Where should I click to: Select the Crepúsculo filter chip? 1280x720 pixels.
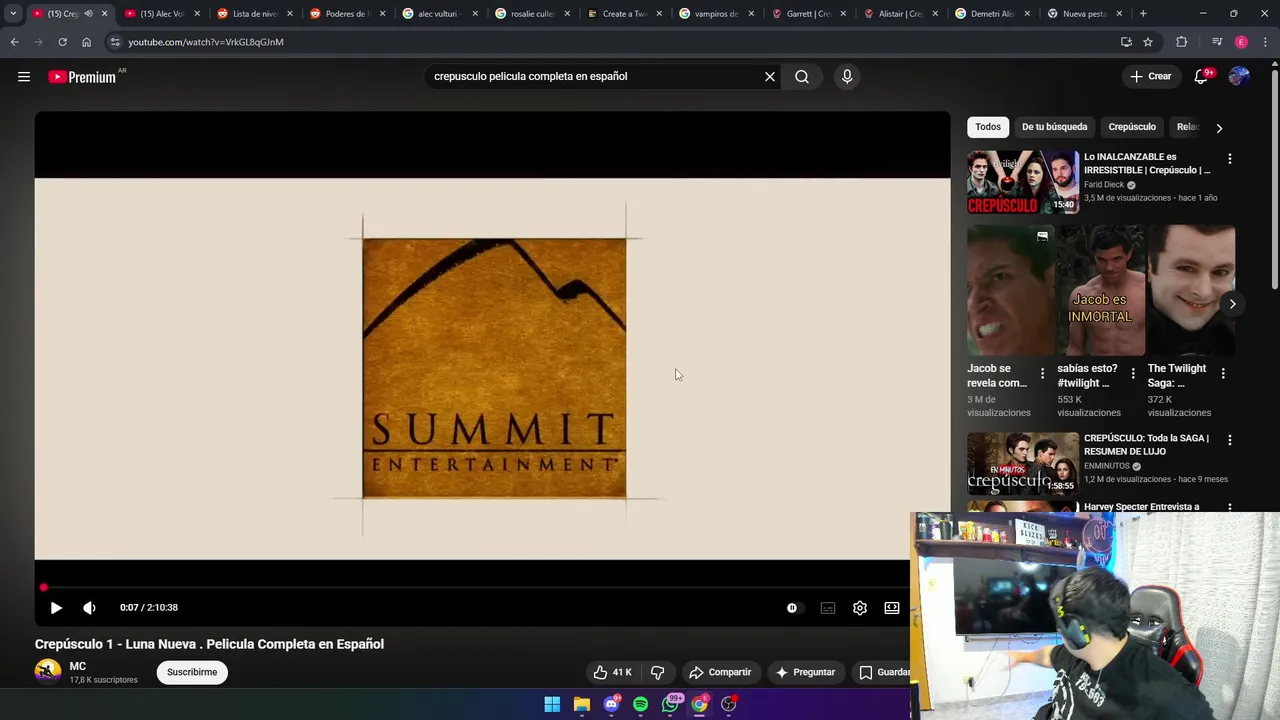click(1132, 127)
